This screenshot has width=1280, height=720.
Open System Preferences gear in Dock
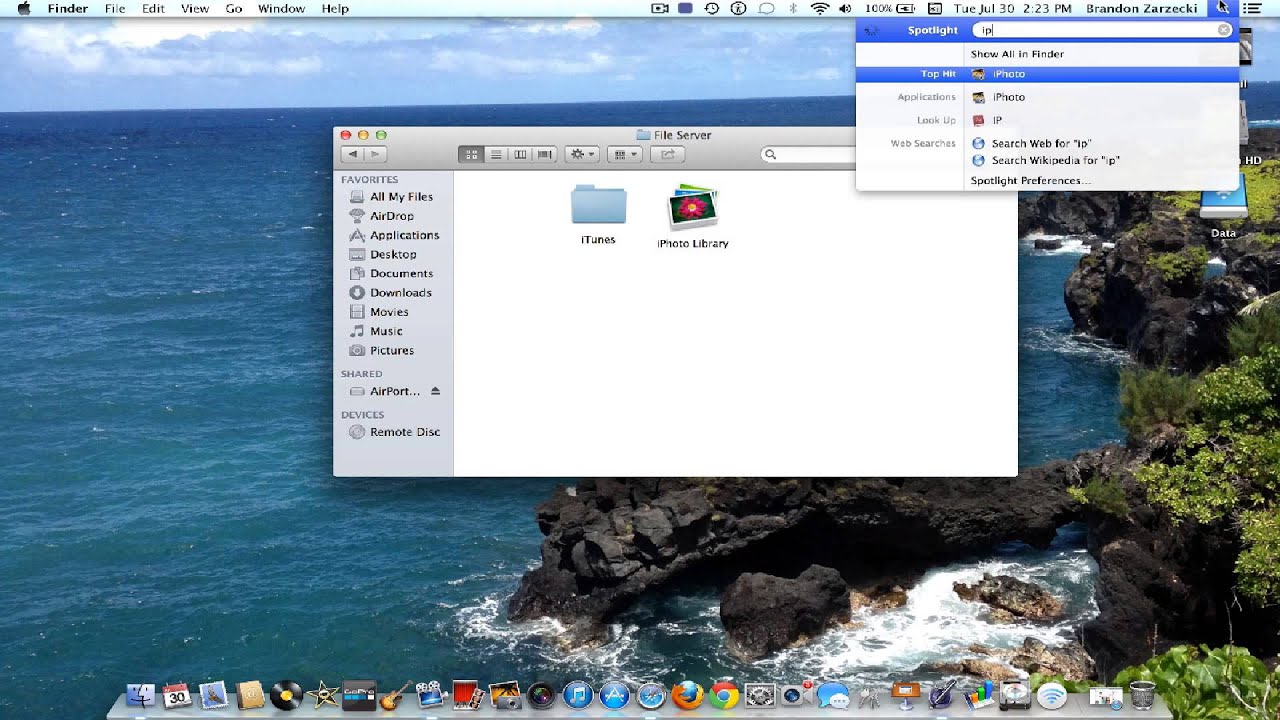[760, 695]
